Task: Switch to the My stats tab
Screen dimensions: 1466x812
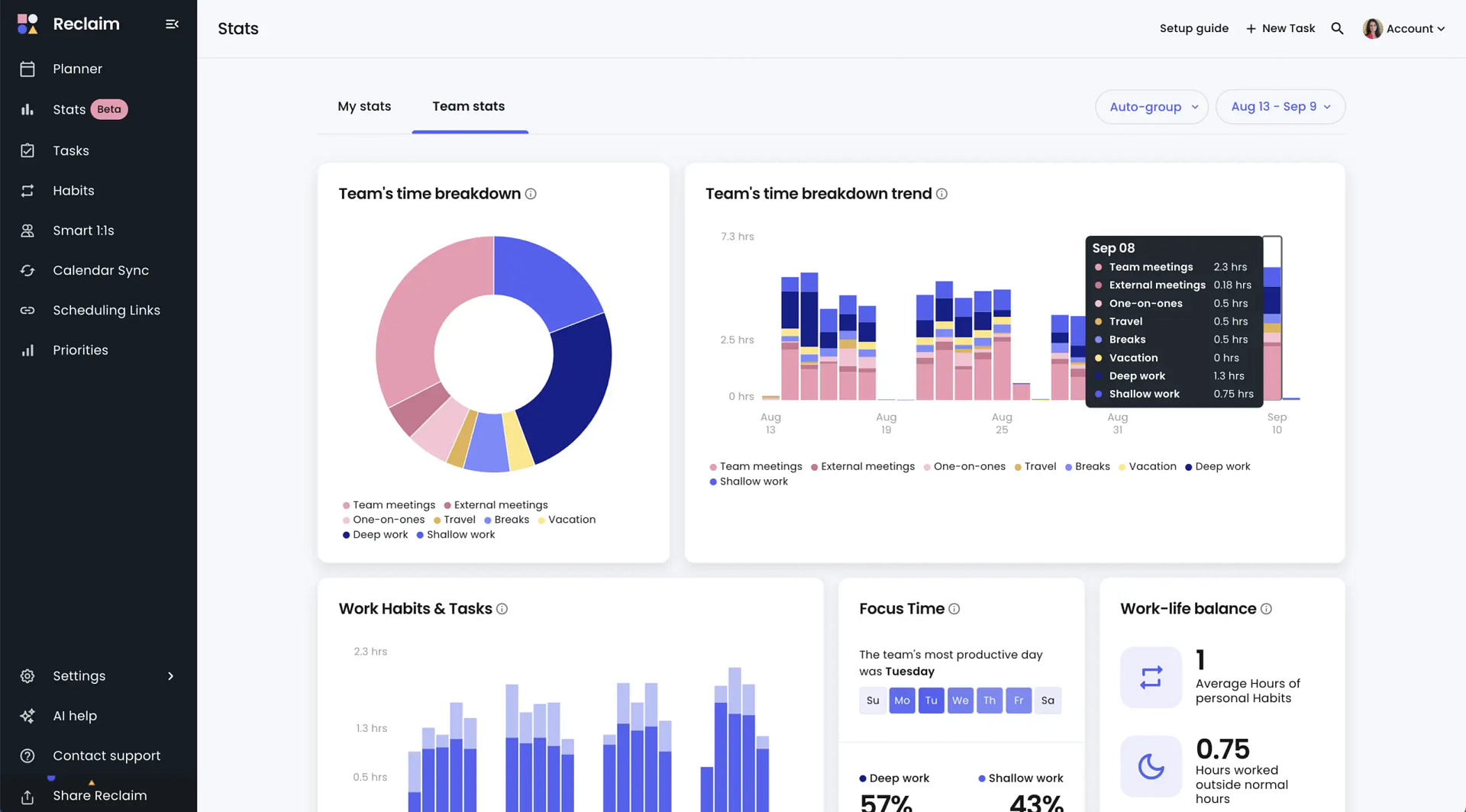Action: click(364, 106)
